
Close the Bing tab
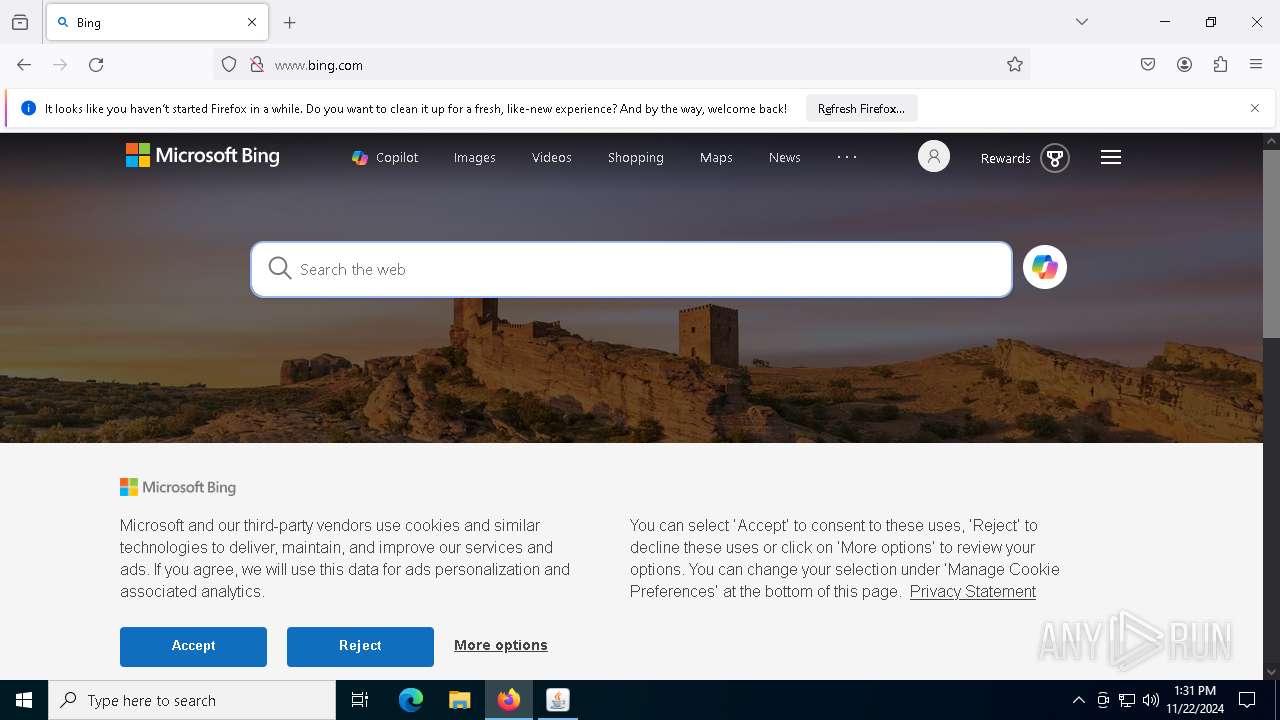coord(252,22)
